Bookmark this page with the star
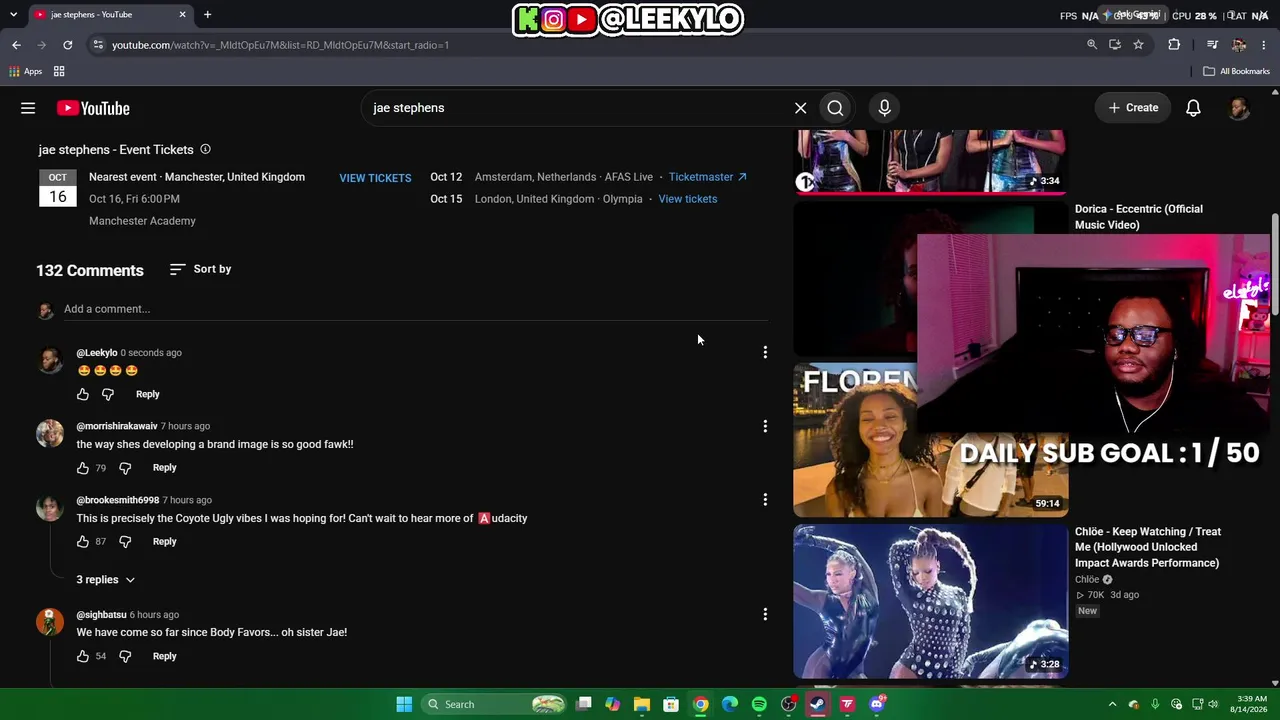 [1138, 45]
